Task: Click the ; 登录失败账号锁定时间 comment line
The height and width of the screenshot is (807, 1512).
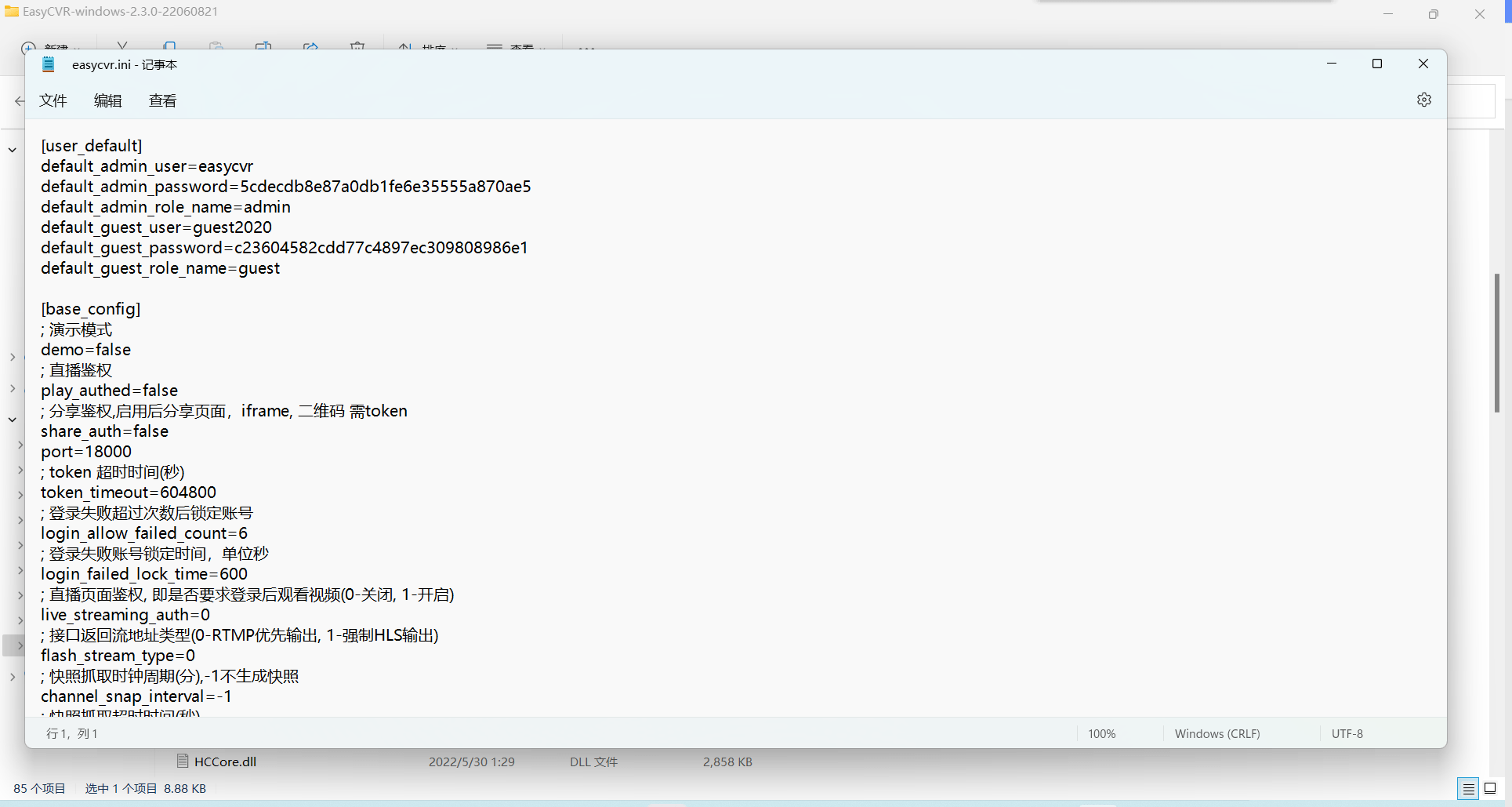Action: (x=155, y=553)
